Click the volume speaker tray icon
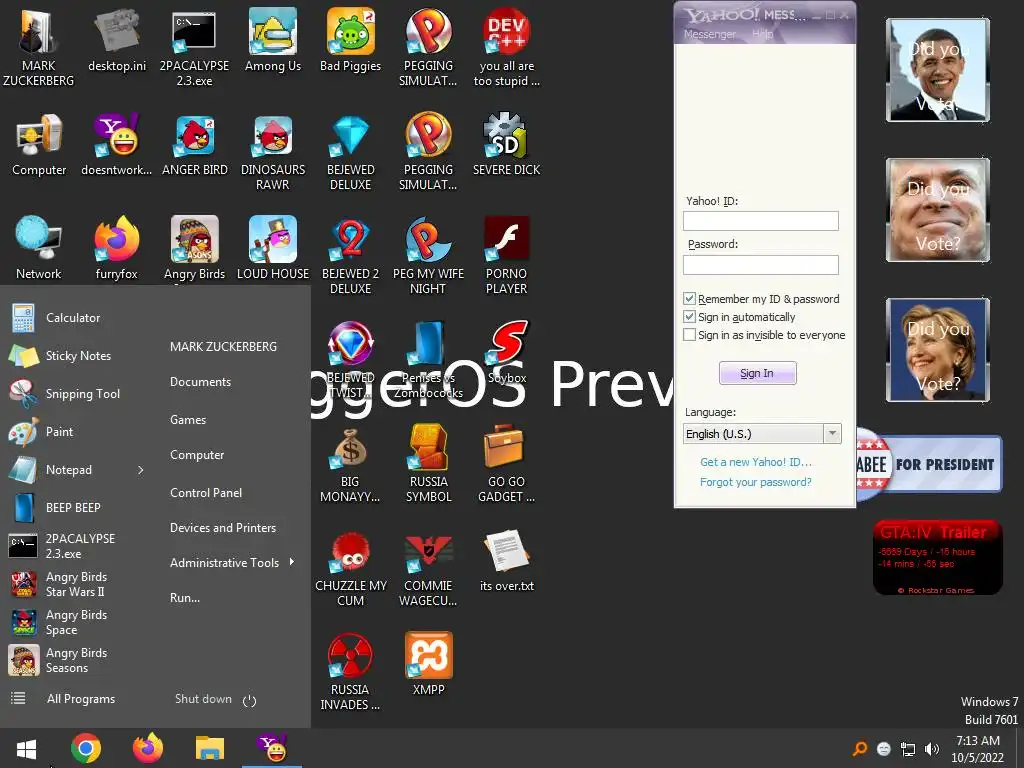This screenshot has height=768, width=1024. coord(932,749)
